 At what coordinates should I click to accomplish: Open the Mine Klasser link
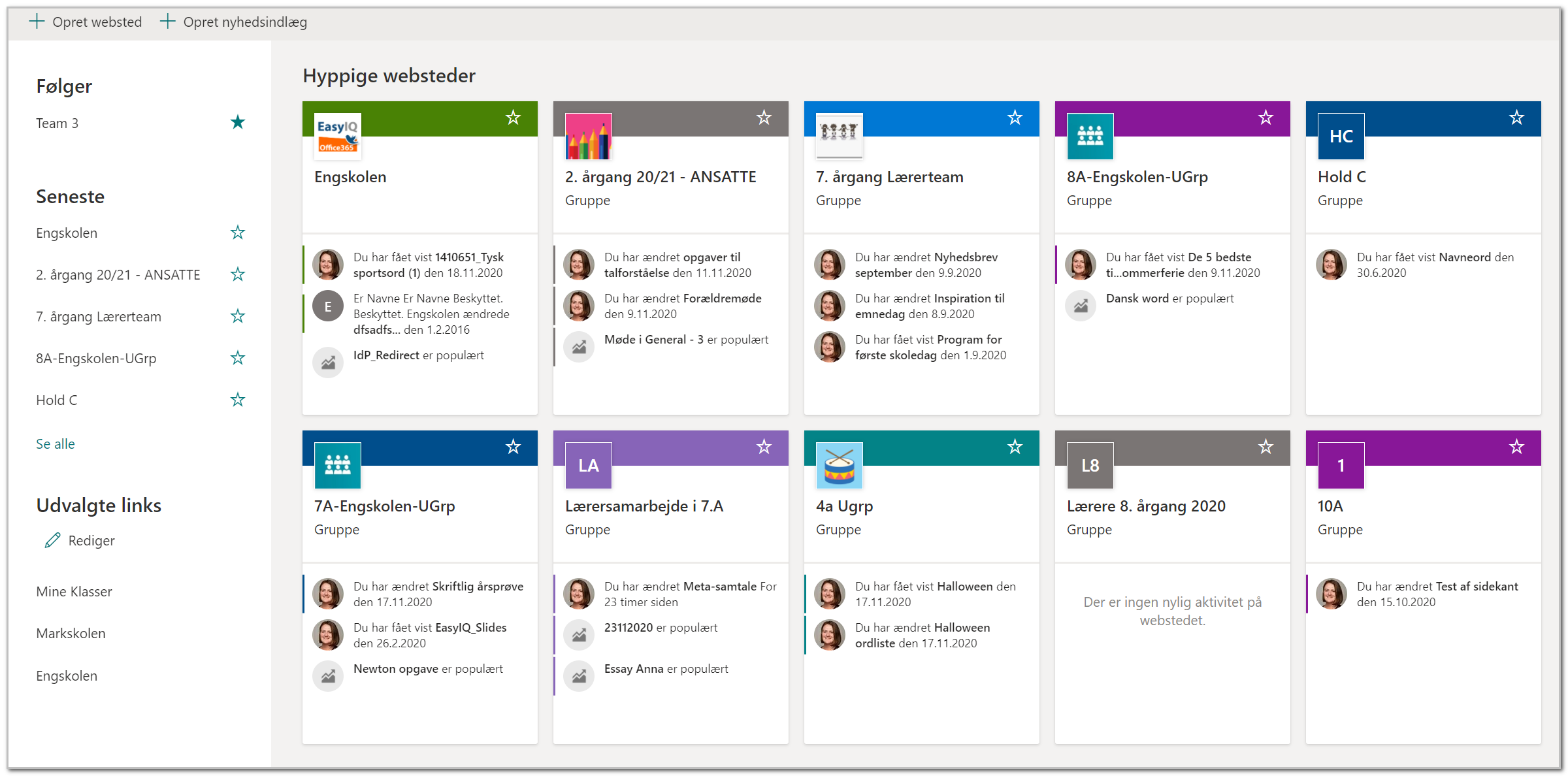(74, 592)
